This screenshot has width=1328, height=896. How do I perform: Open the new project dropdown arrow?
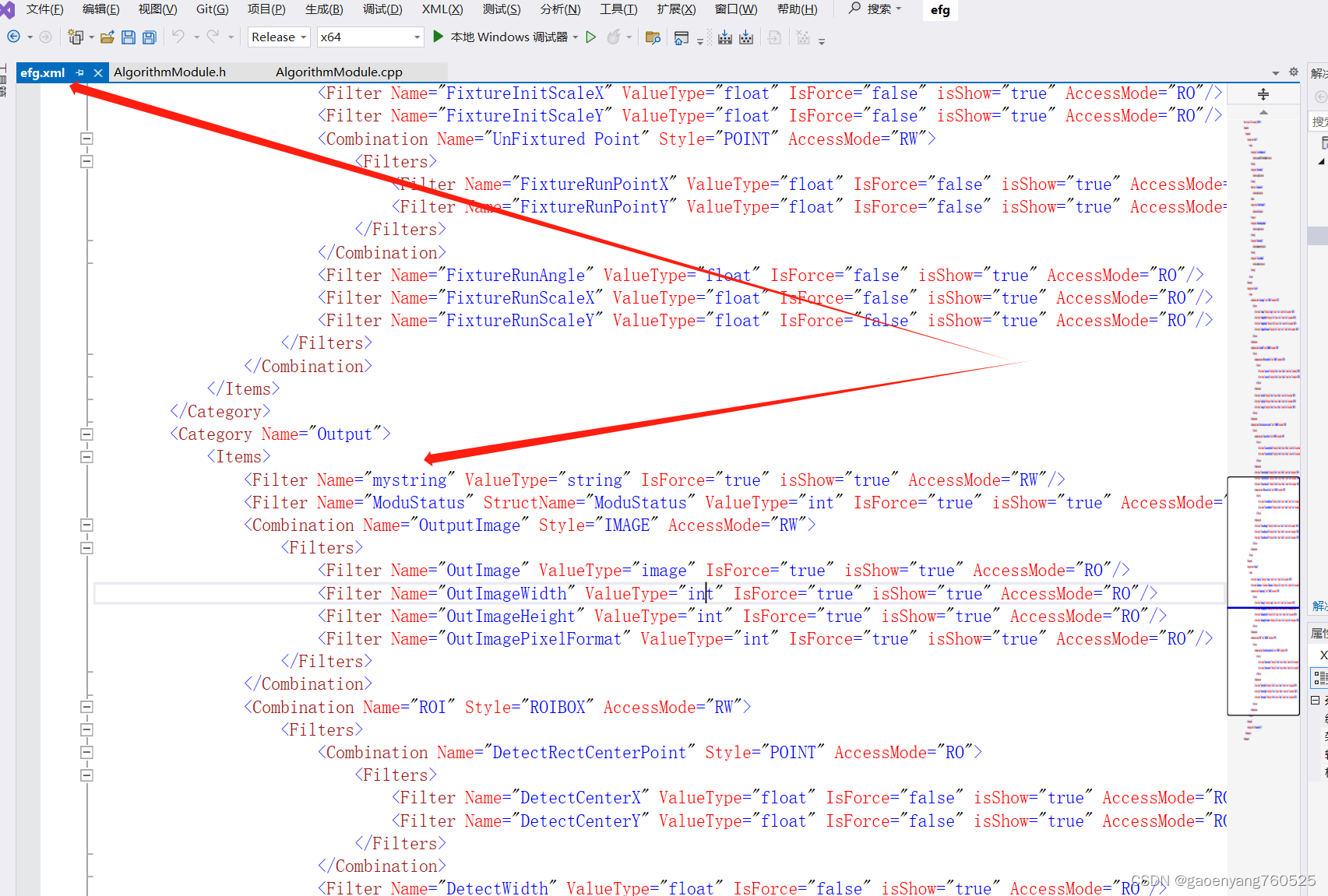(x=91, y=37)
